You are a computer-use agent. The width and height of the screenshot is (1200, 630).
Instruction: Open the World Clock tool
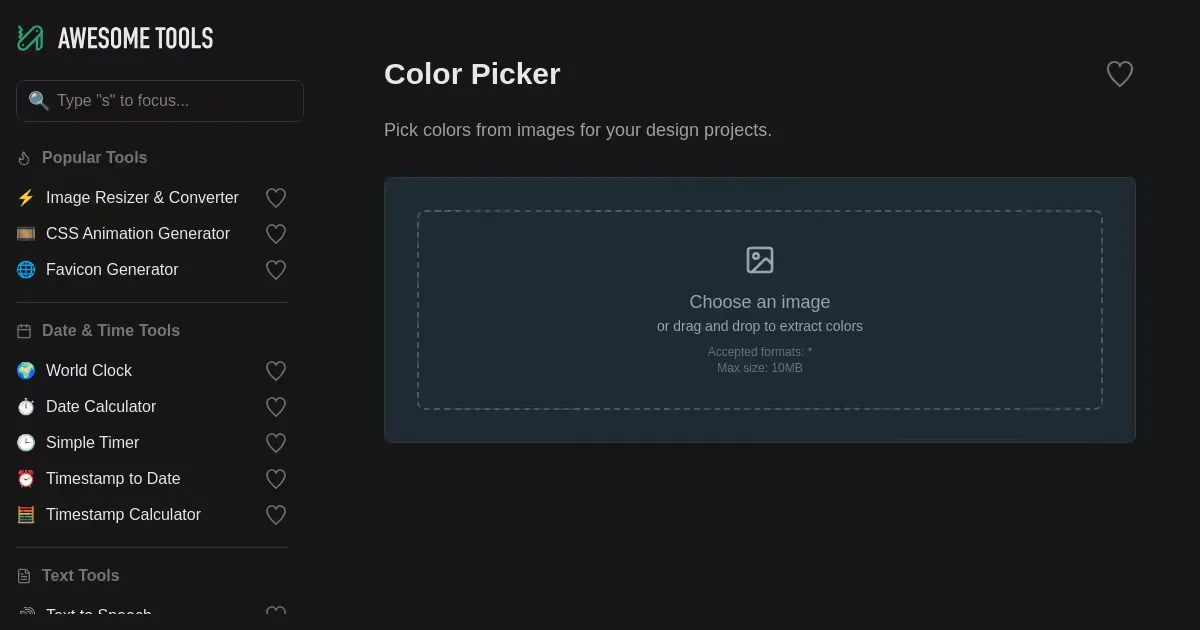pos(89,371)
